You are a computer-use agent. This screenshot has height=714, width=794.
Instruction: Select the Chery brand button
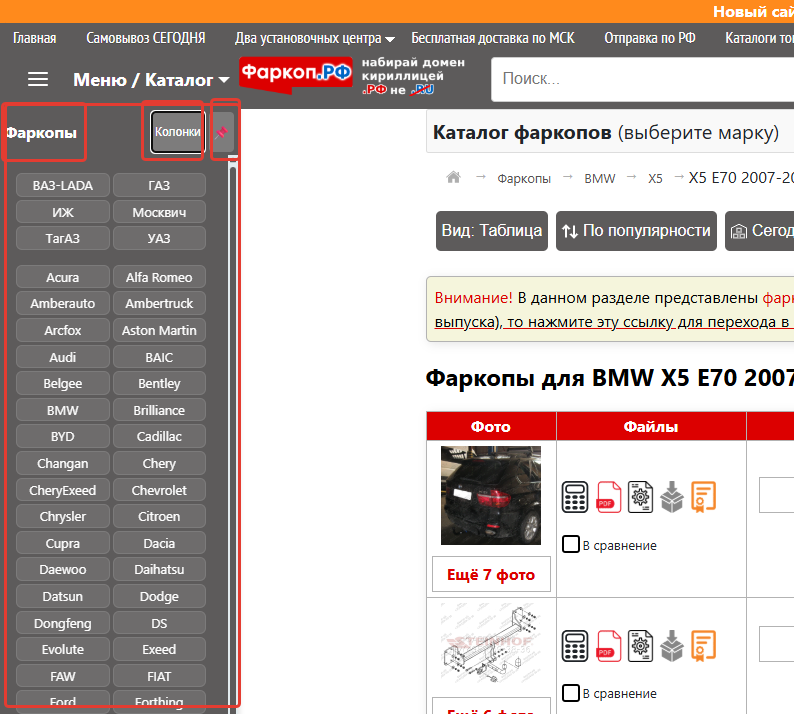(159, 463)
